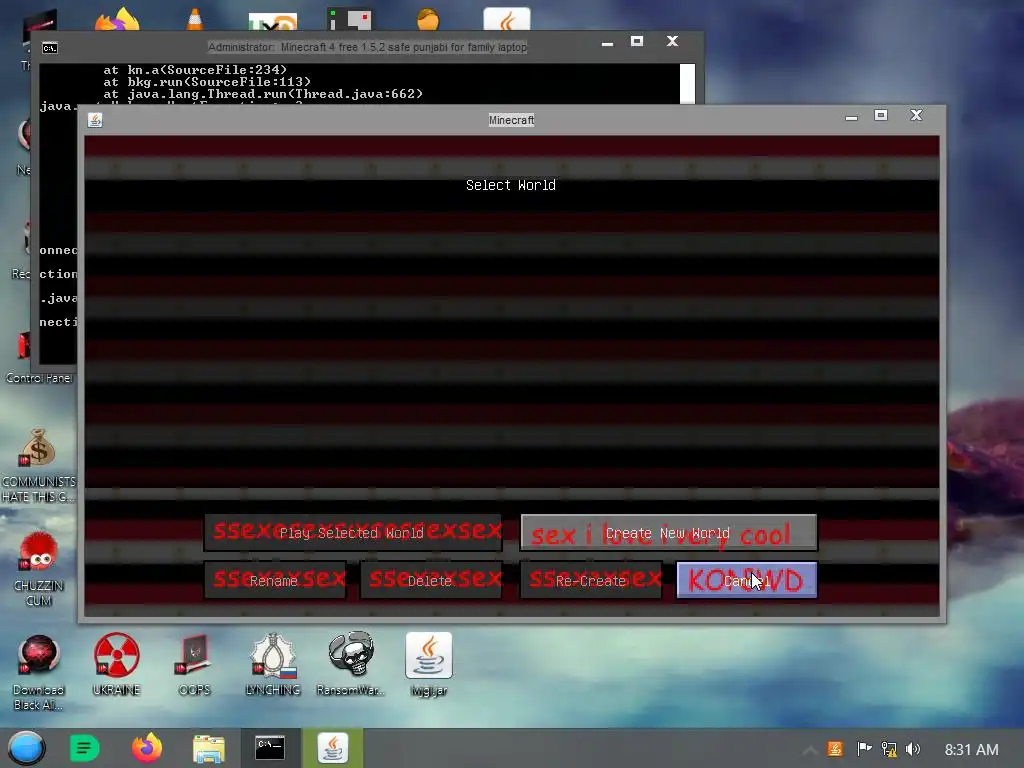Open the Action Center flag icon
This screenshot has width=1024, height=768.
coord(863,748)
